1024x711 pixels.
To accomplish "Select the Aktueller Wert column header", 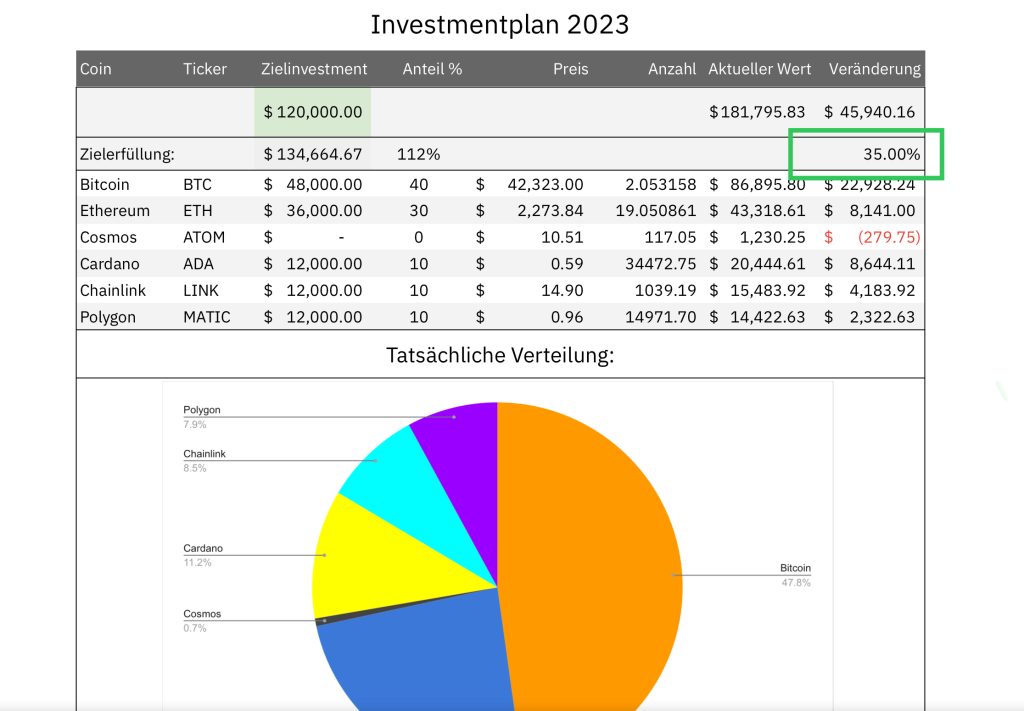I will click(x=760, y=69).
